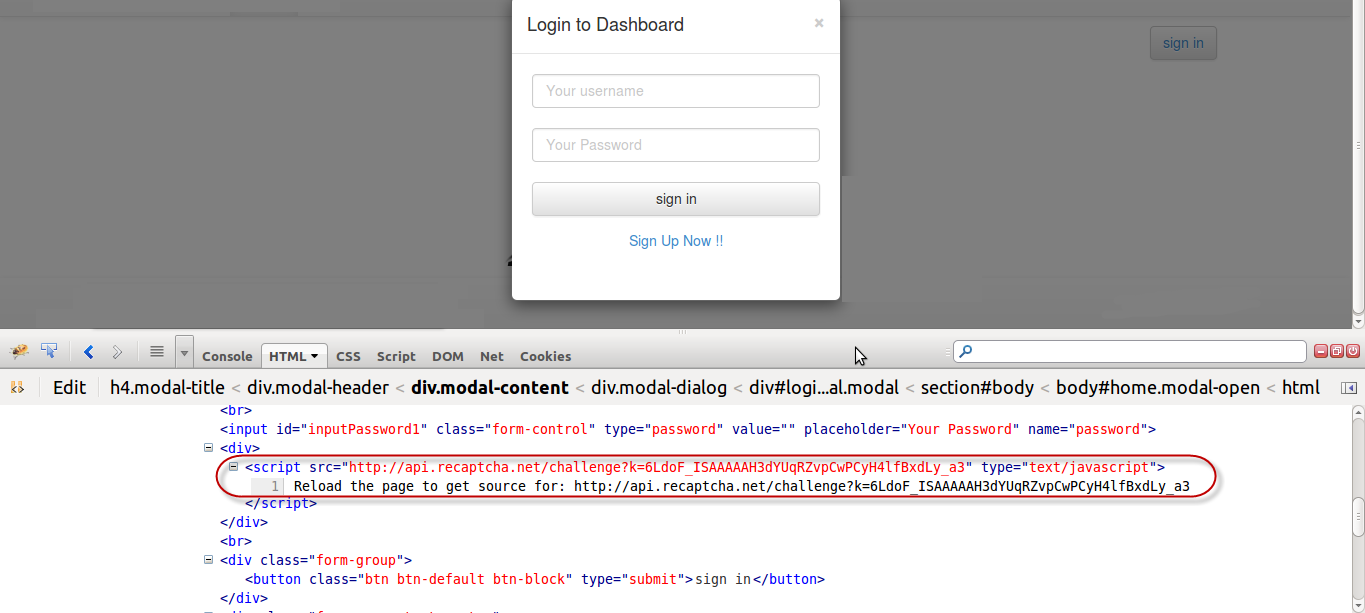Deactivate Firebug with the power icon
This screenshot has height=613, width=1365.
(1353, 351)
